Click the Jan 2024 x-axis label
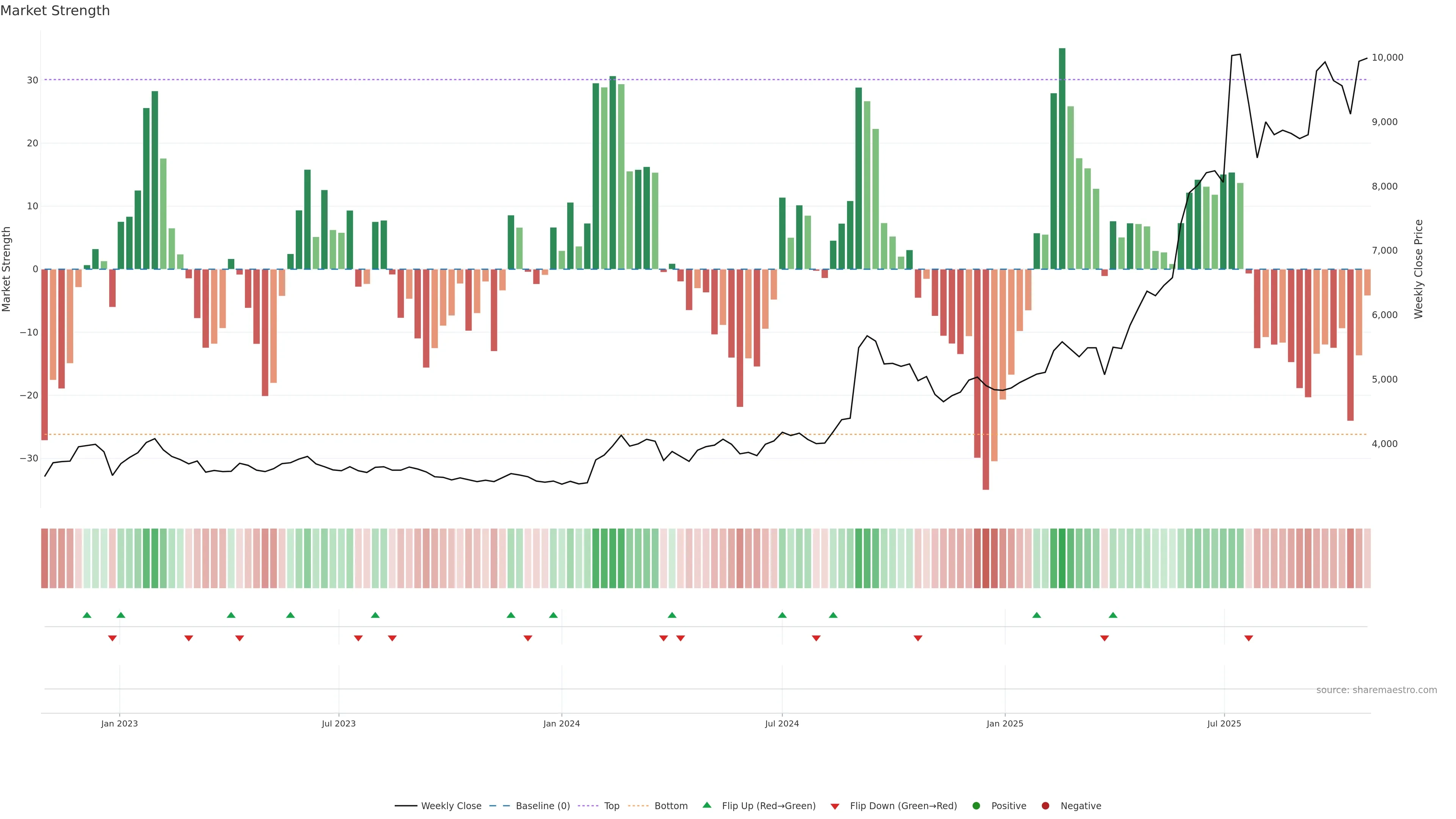Viewport: 1456px width, 819px height. 561,723
